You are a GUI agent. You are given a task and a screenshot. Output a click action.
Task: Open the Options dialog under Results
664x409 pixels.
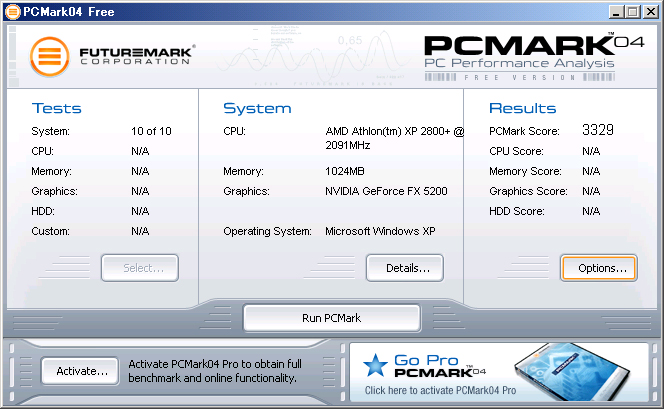(598, 268)
